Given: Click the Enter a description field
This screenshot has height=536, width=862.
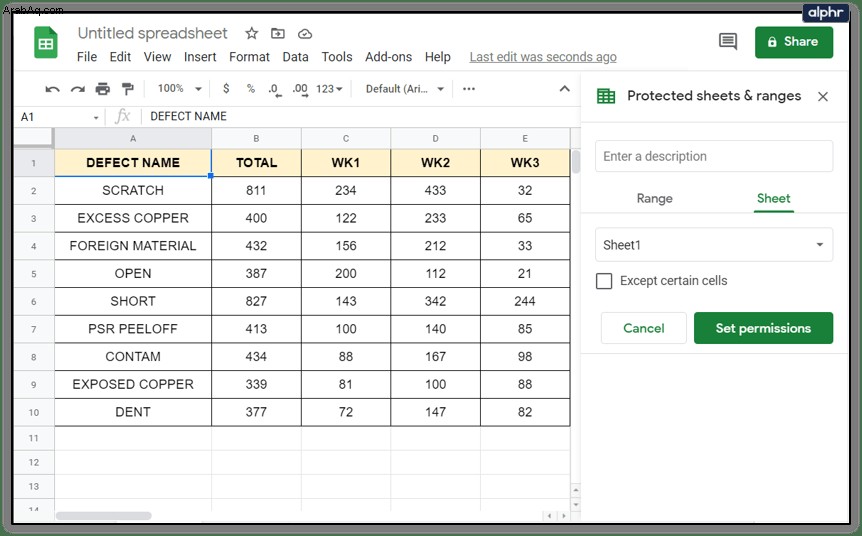Looking at the screenshot, I should tap(714, 156).
